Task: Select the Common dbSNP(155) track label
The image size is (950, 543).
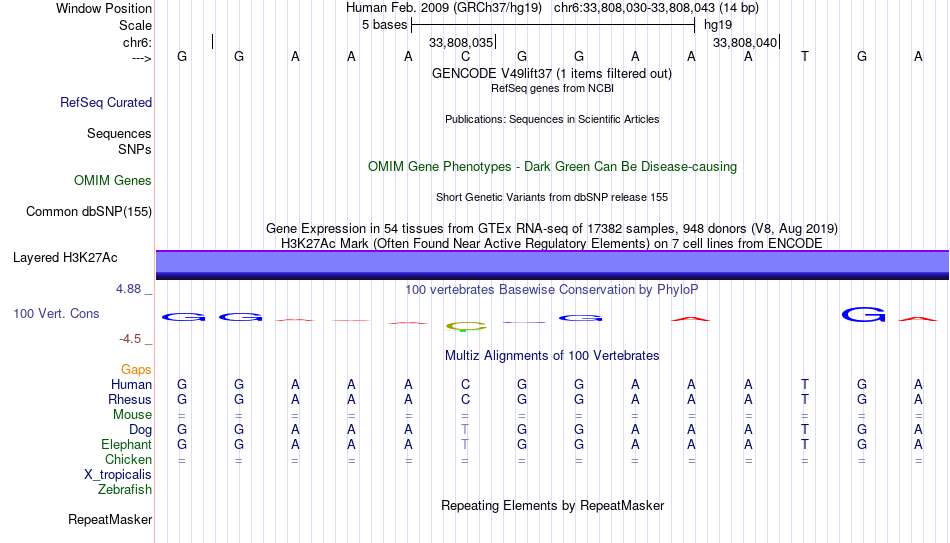Action: coord(89,212)
